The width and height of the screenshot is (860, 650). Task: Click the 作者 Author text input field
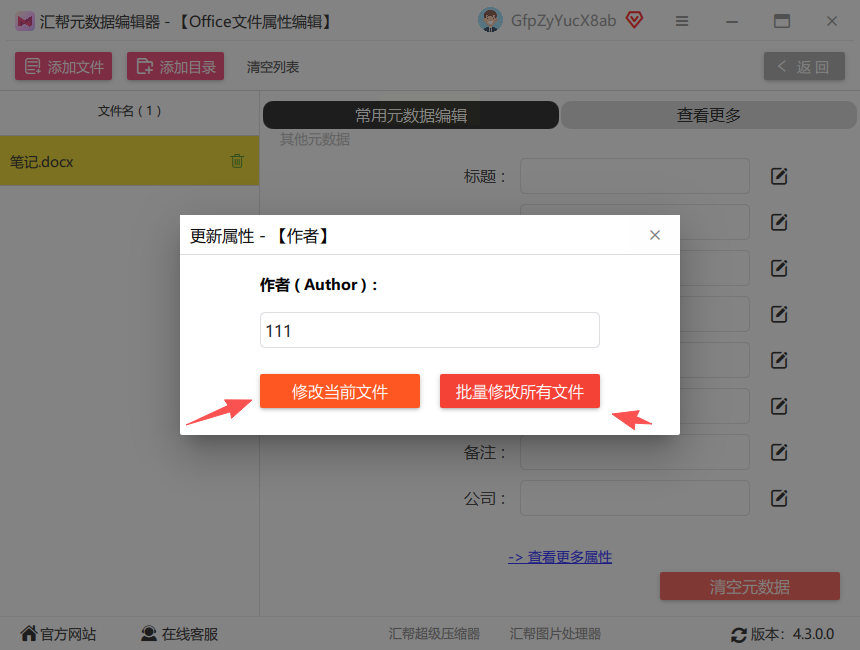pyautogui.click(x=430, y=330)
